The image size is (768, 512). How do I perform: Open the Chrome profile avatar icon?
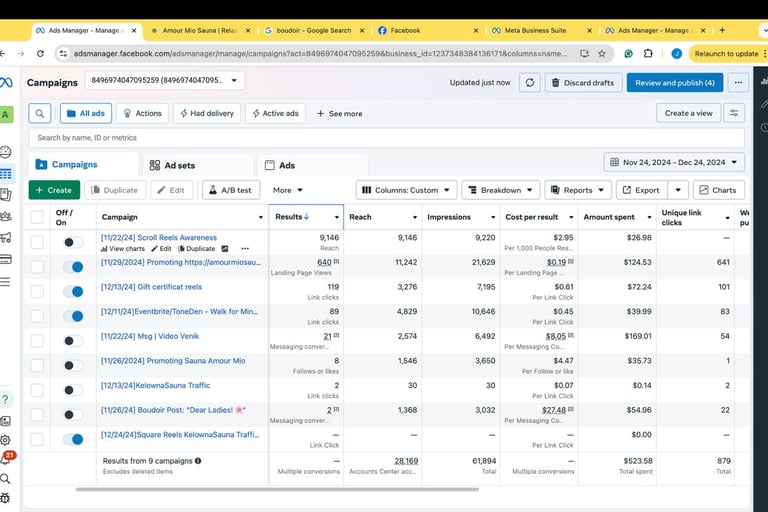676,53
